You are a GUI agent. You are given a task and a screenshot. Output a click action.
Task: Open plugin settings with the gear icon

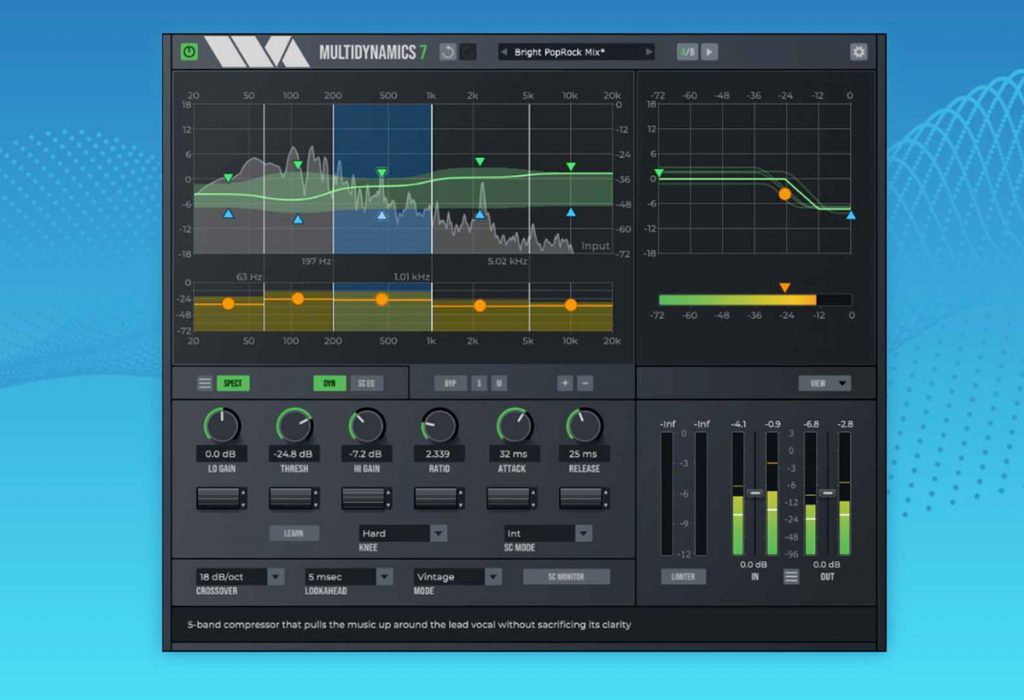point(858,52)
